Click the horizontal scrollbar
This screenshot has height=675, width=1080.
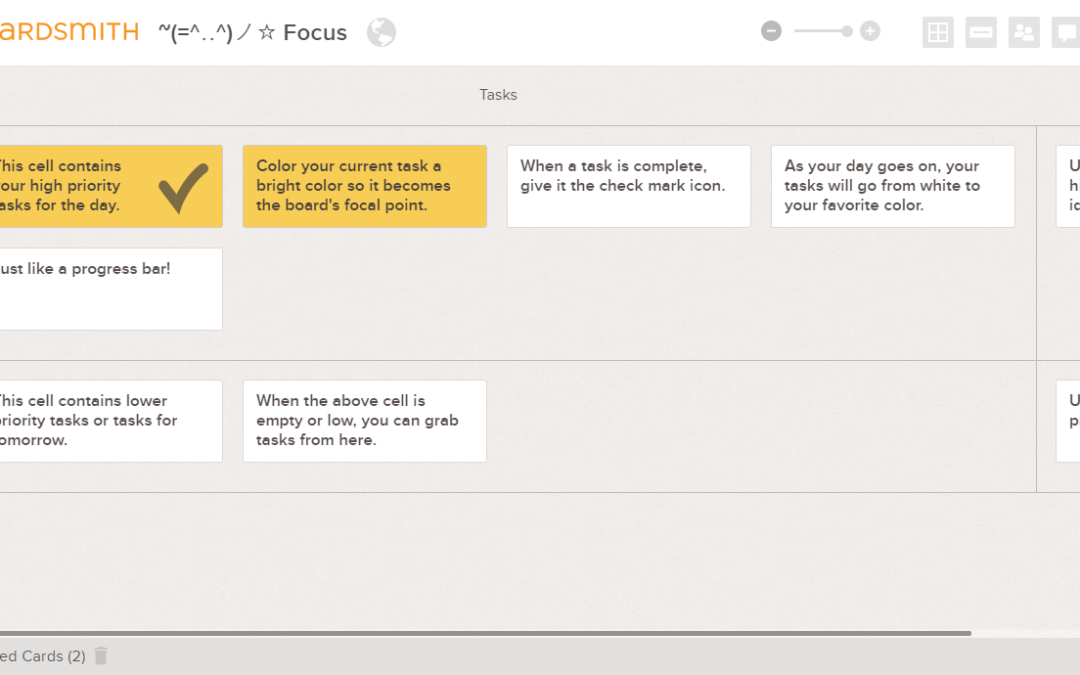[486, 633]
